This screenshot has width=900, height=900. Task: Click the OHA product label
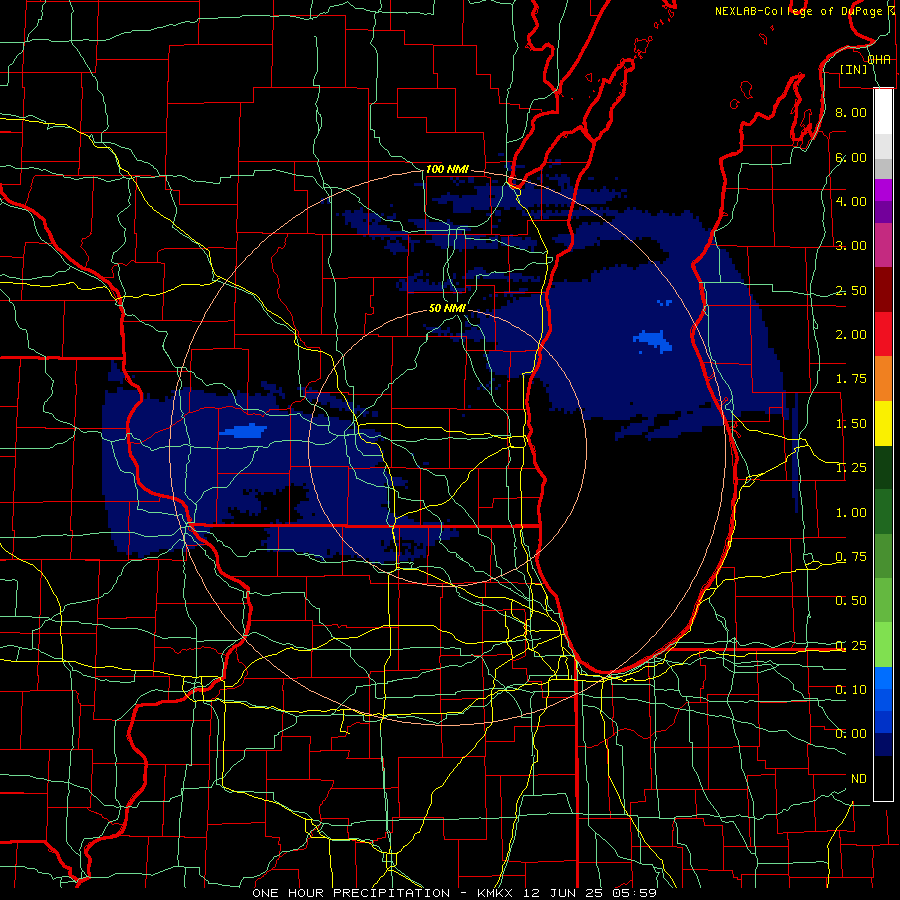pos(879,60)
